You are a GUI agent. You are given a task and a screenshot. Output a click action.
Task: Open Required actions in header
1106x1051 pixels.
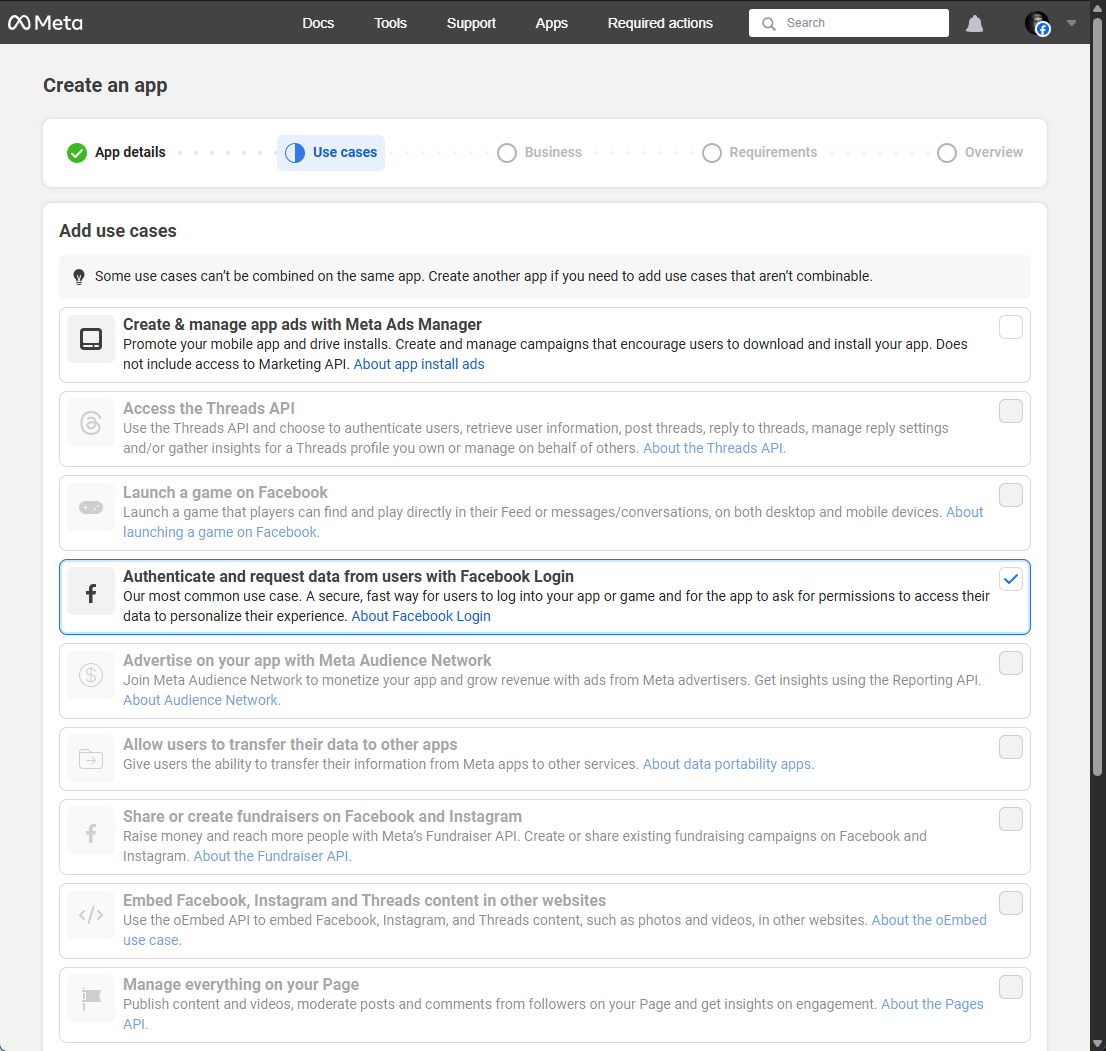[x=660, y=23]
